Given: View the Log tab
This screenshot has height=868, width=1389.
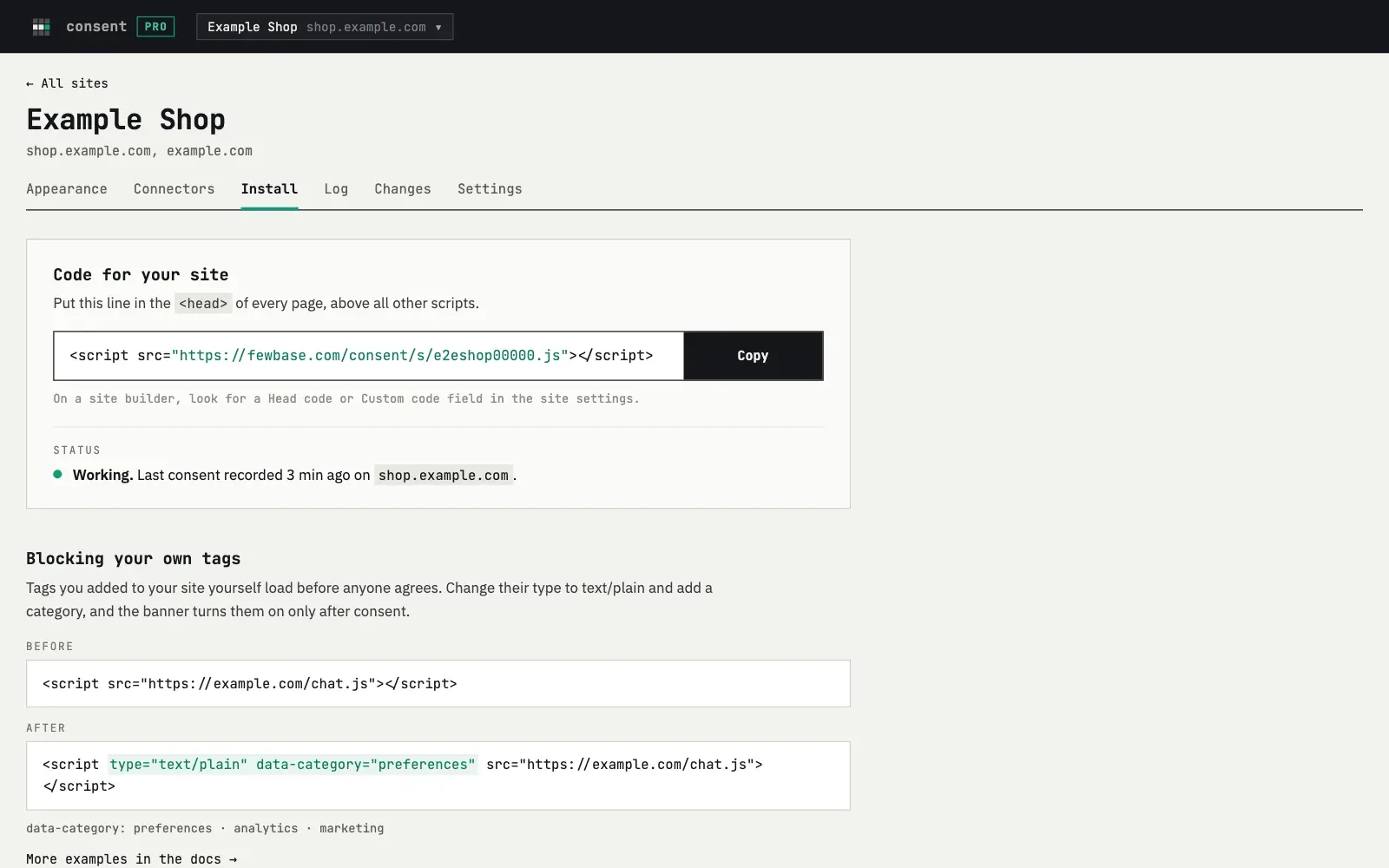Looking at the screenshot, I should click(336, 189).
